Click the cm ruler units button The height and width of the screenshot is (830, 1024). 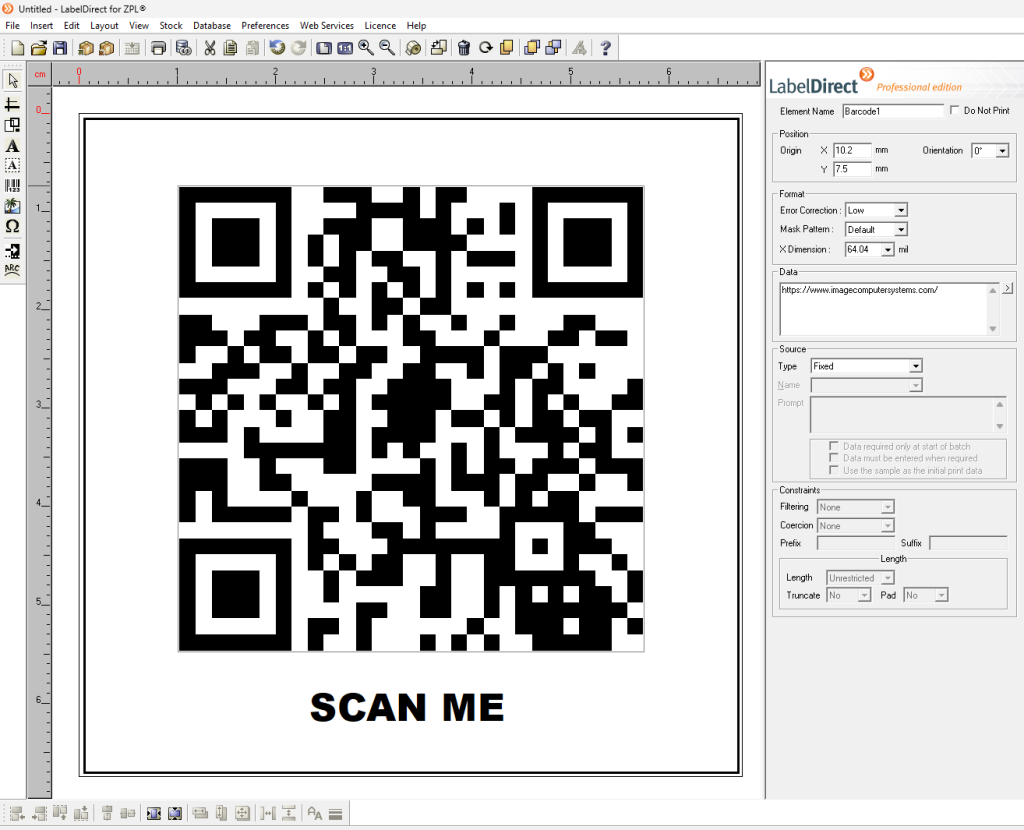click(40, 74)
